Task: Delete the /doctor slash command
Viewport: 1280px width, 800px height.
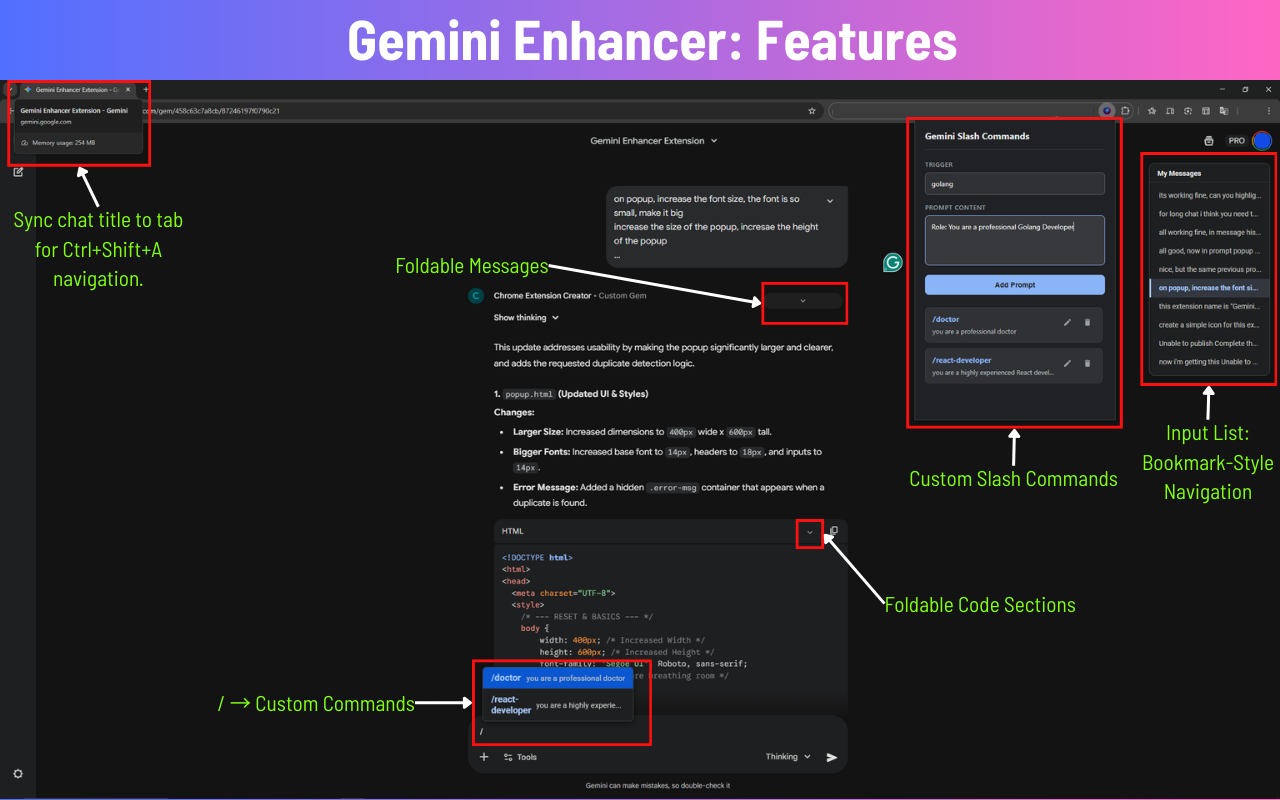Action: [1088, 322]
